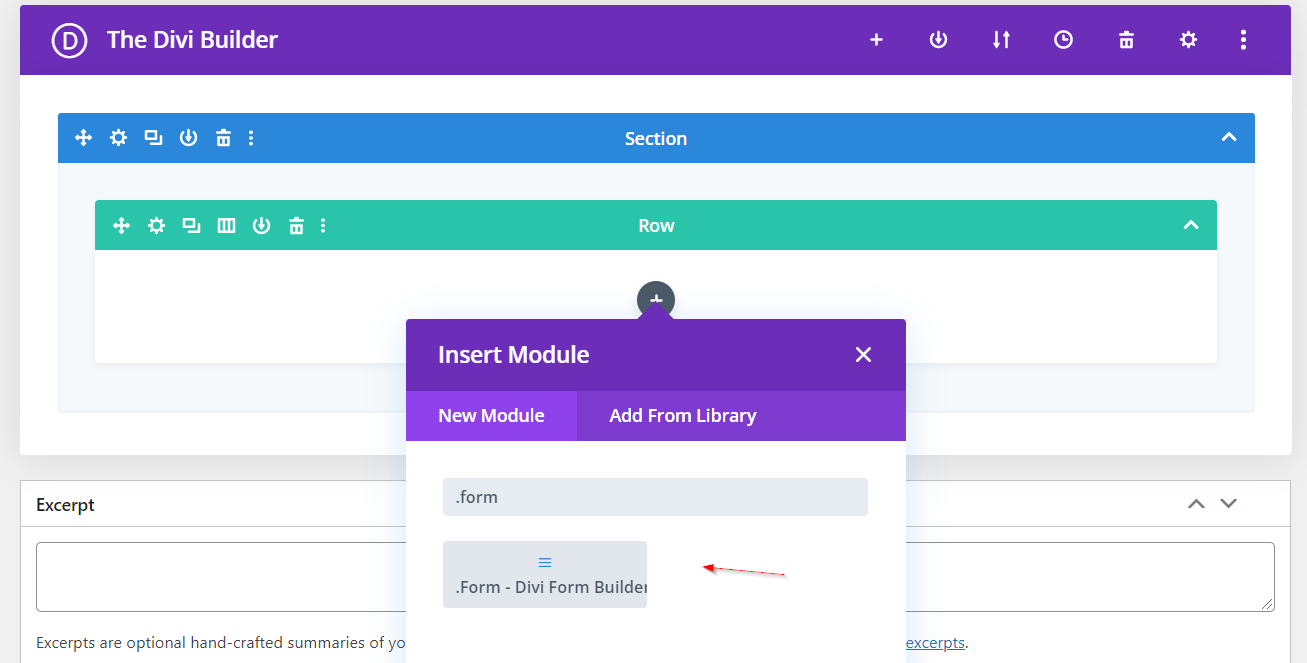Open the Divi Builder settings gear icon
The image size is (1307, 663).
pos(1187,40)
